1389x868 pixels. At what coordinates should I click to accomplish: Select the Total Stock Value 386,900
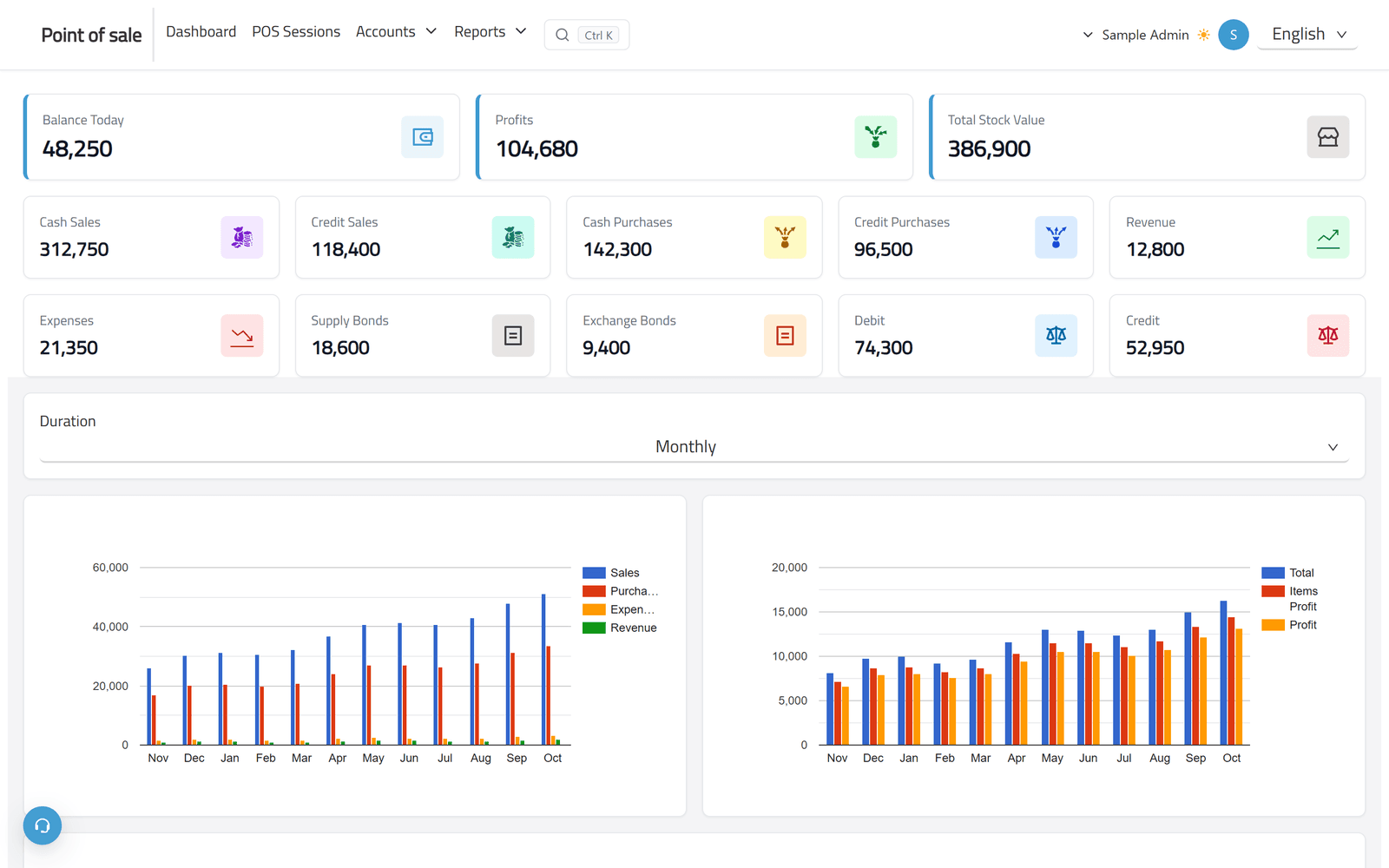coord(989,149)
